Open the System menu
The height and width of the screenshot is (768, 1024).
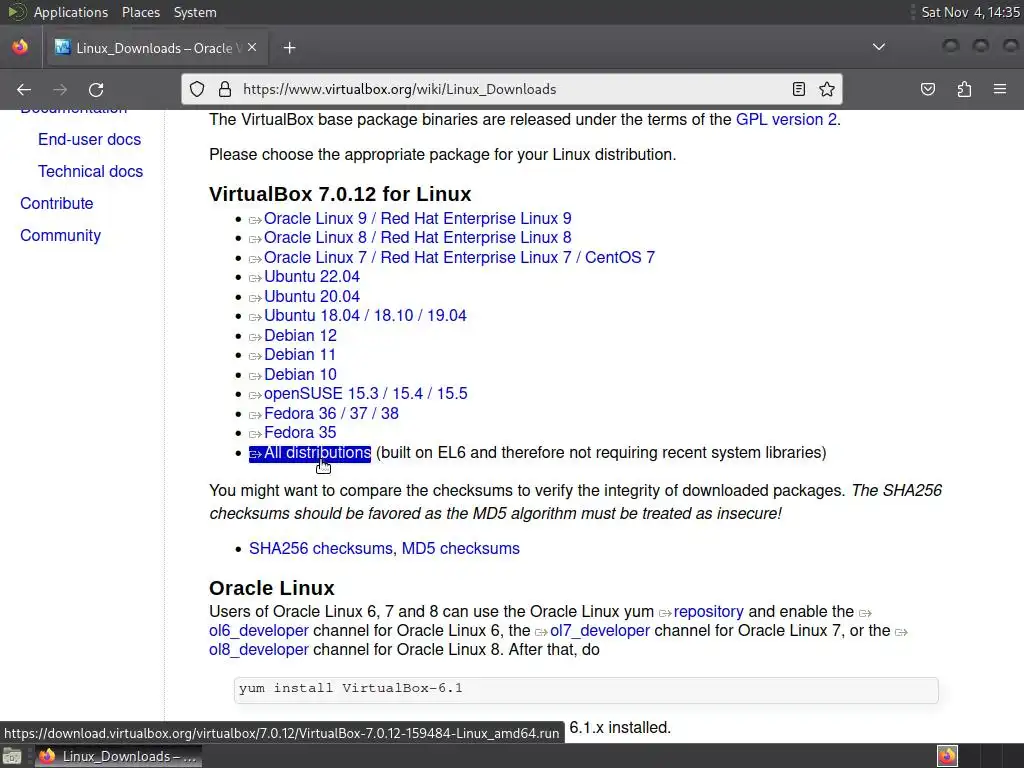(x=195, y=12)
